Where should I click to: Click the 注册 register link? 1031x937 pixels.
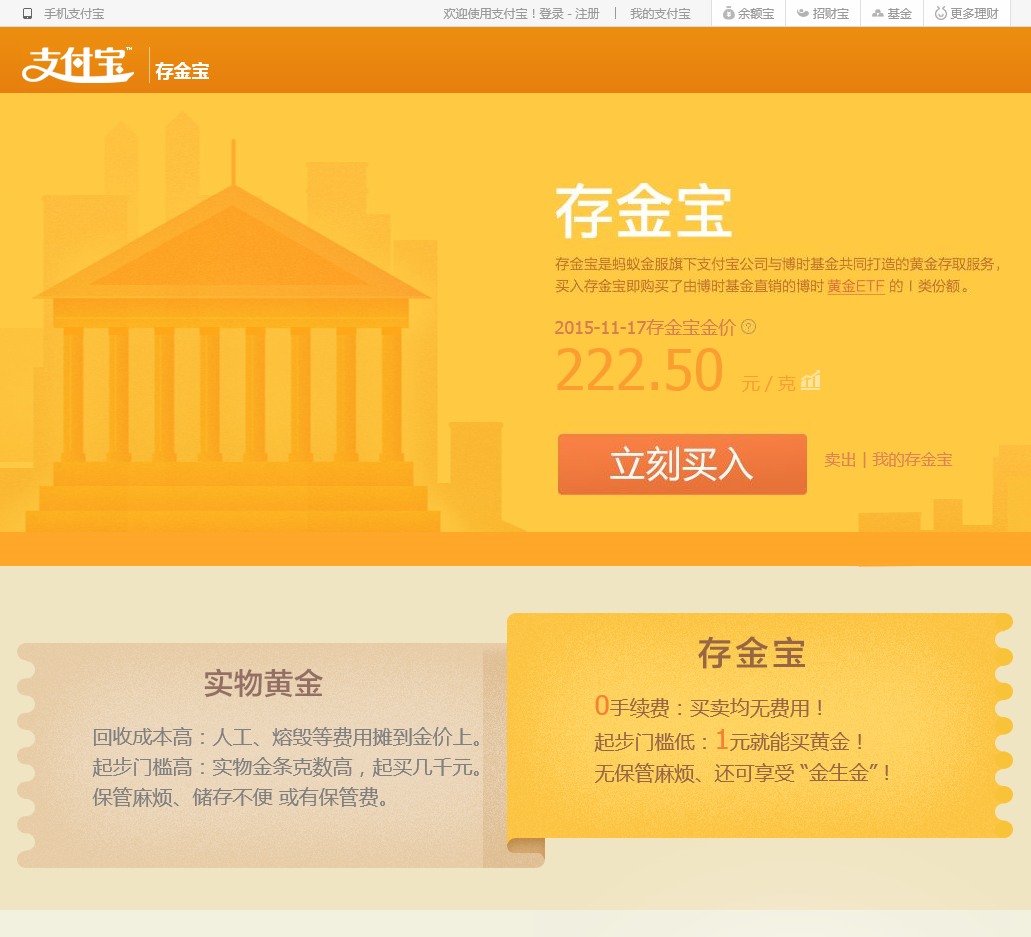(x=587, y=14)
